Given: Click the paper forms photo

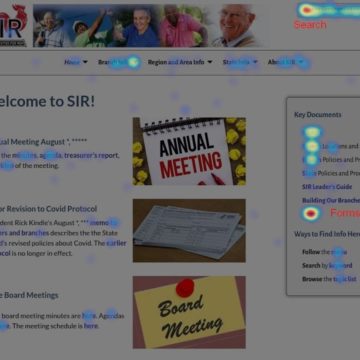Looking at the screenshot, I should (x=189, y=231).
